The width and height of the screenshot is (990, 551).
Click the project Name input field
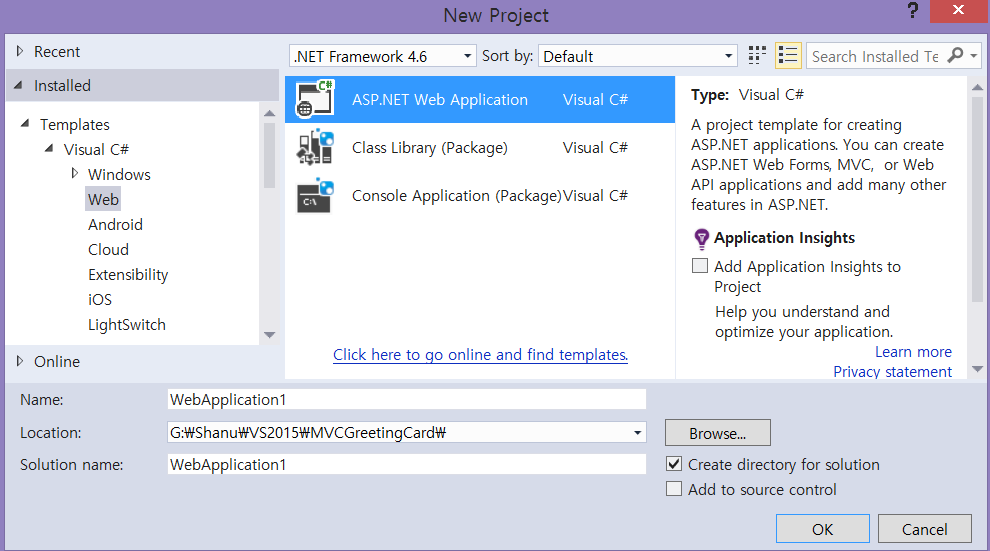click(x=407, y=400)
